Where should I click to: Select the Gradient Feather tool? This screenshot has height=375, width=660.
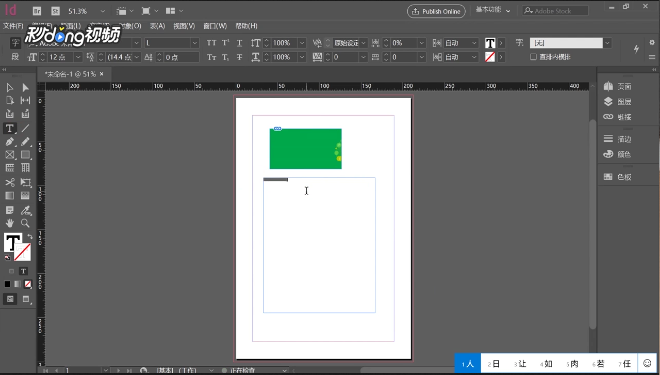click(25, 196)
